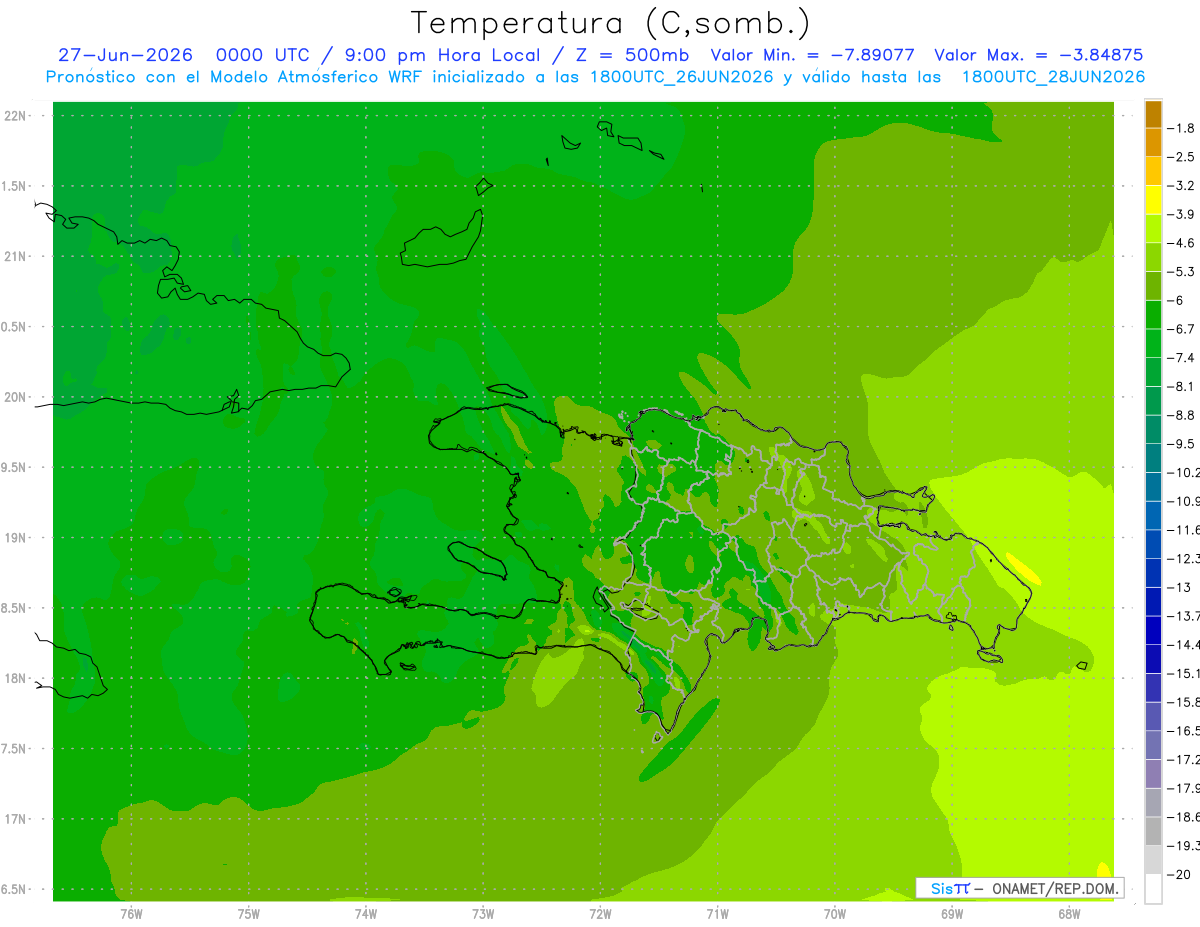Click the '19N' latitude label
This screenshot has width=1200, height=927.
(15, 538)
